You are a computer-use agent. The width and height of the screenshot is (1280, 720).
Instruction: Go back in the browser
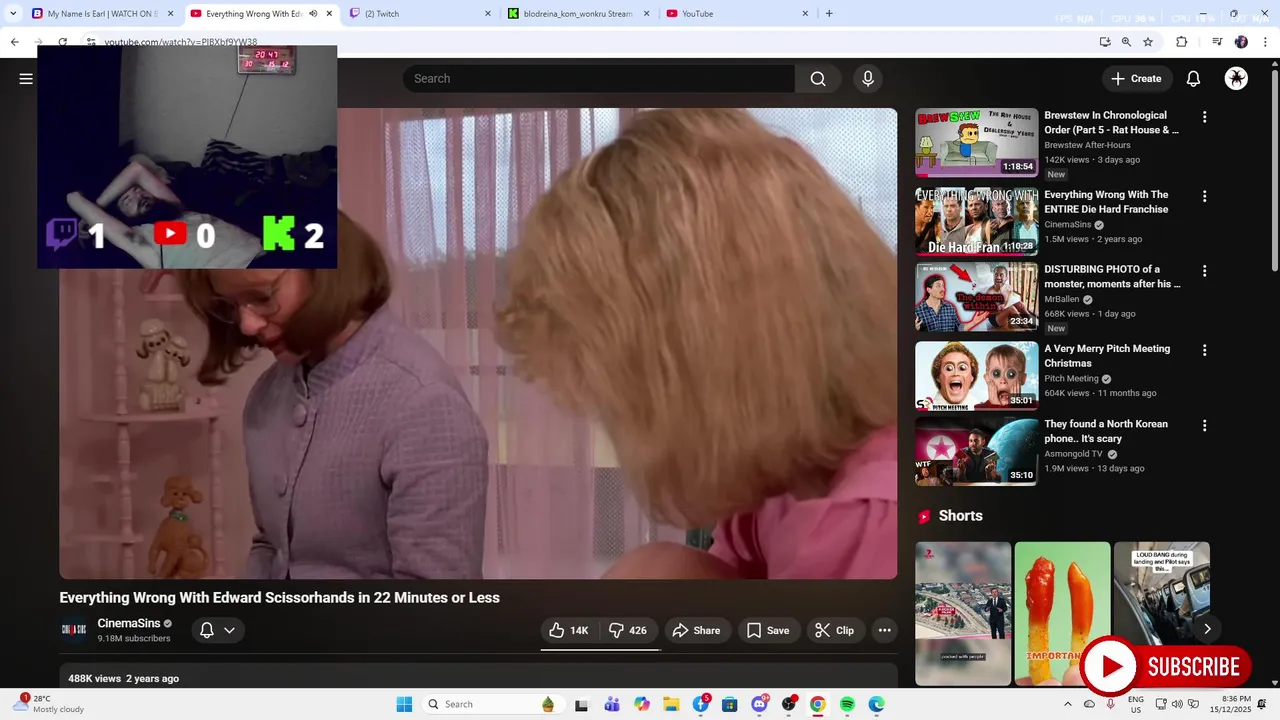[14, 42]
